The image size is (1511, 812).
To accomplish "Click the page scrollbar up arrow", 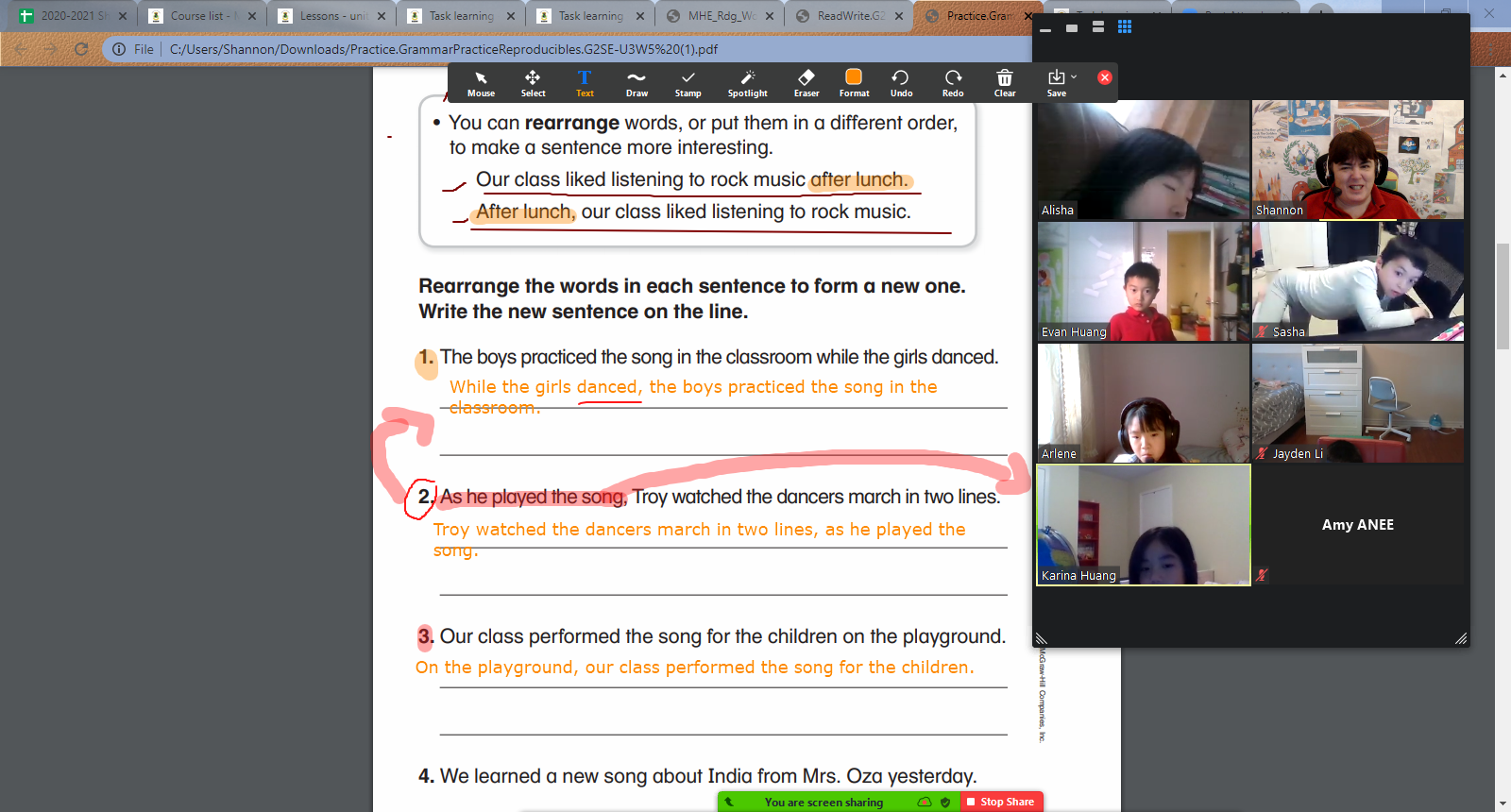I will 1503,75.
